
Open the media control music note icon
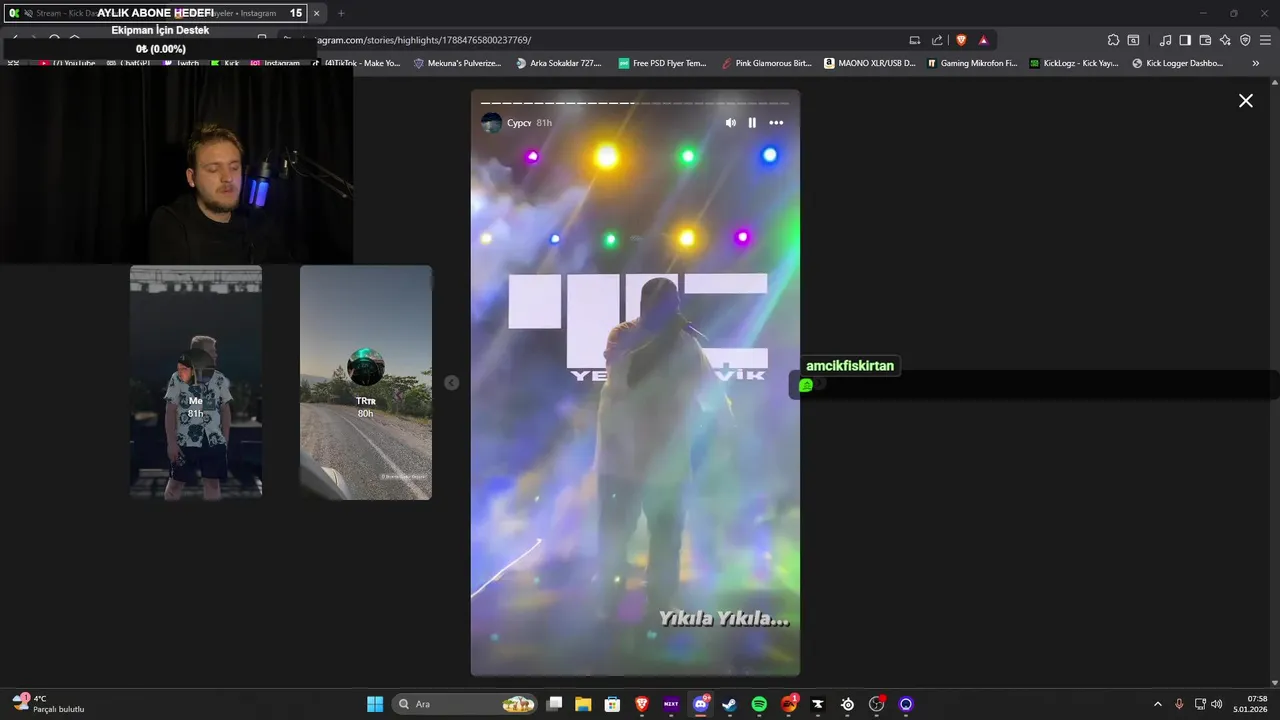(1165, 40)
